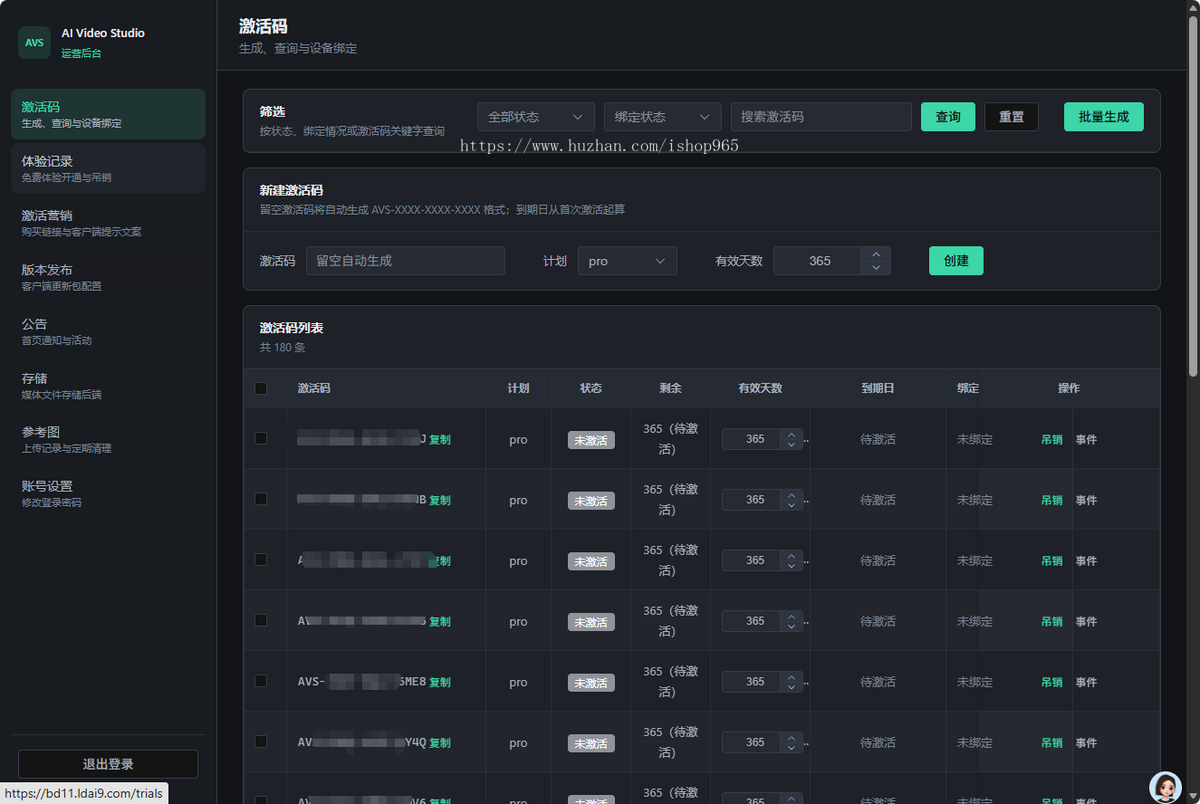Click the 共 180 条 count text
This screenshot has width=1200, height=804.
283,348
